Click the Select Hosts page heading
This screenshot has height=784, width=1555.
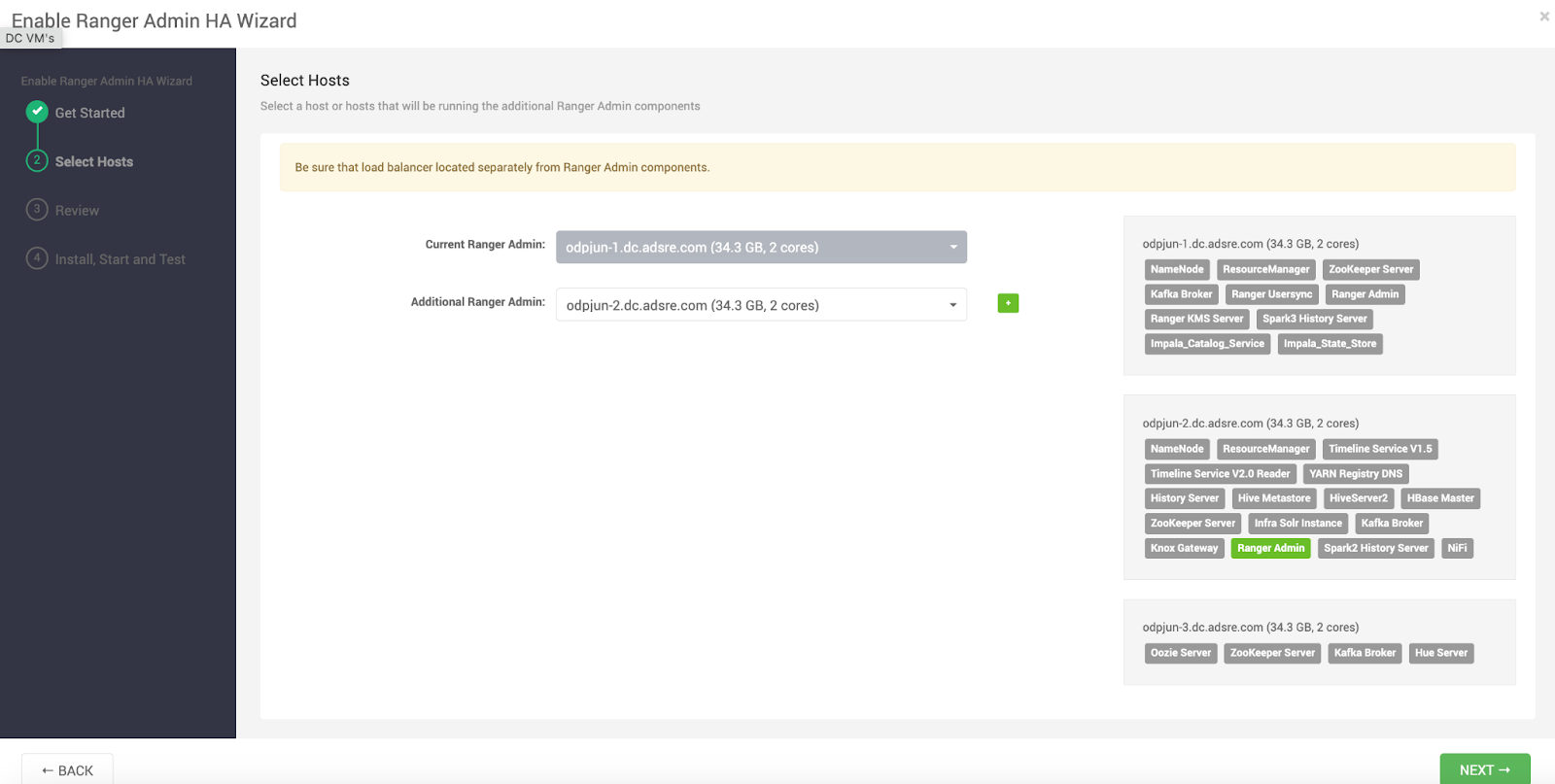point(305,81)
